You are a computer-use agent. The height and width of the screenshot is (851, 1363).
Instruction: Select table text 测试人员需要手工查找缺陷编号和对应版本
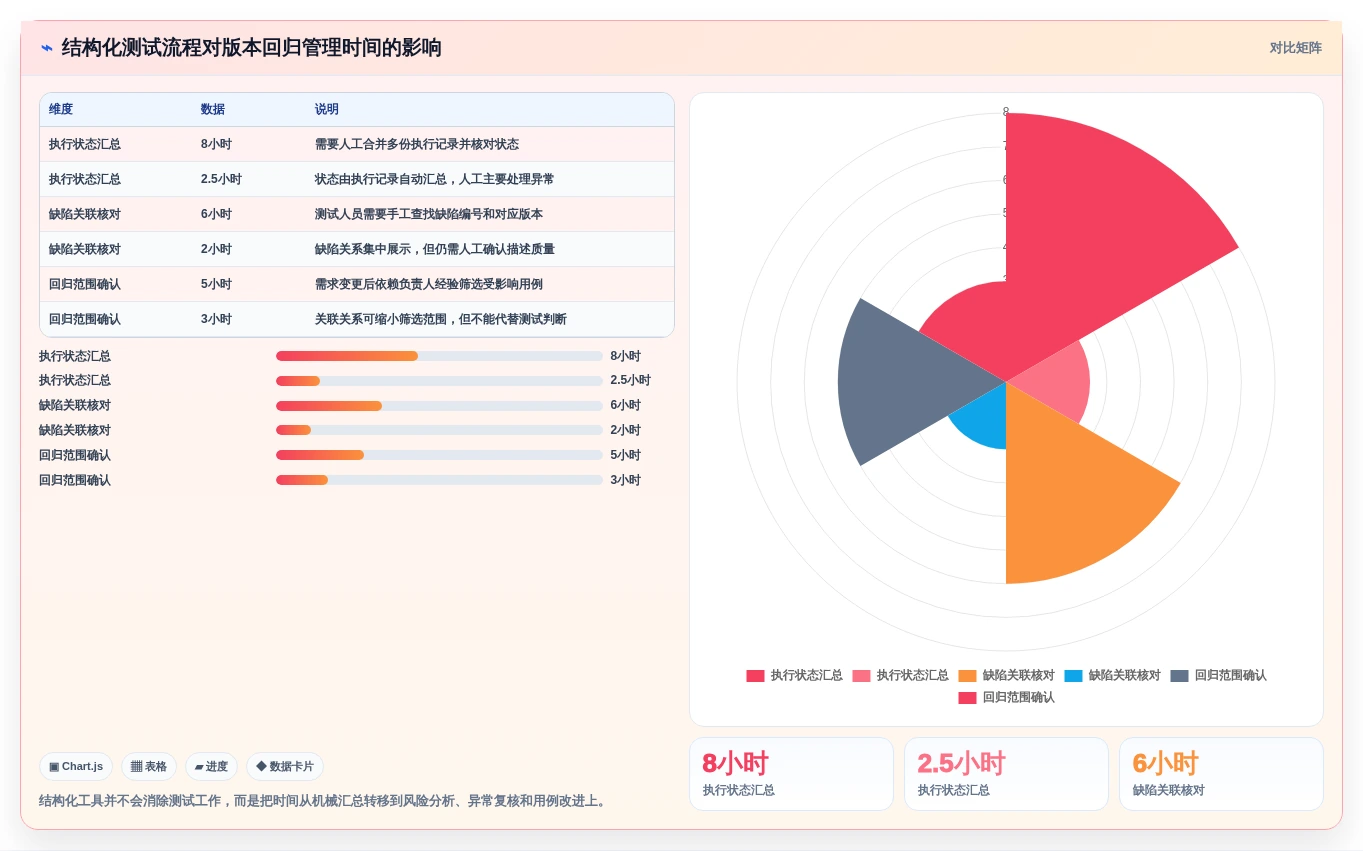coord(429,215)
